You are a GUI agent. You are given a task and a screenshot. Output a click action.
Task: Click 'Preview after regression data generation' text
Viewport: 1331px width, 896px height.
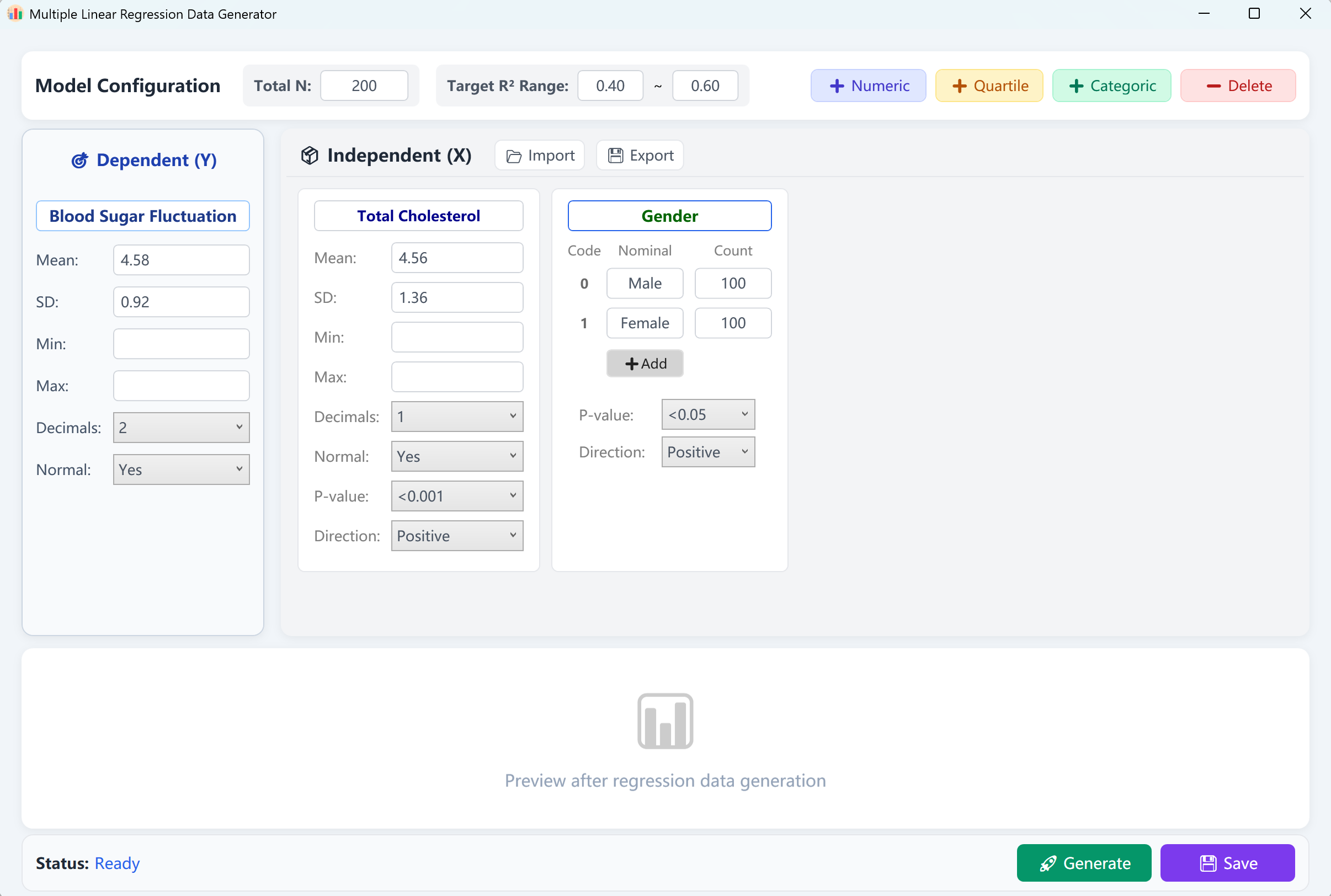665,781
